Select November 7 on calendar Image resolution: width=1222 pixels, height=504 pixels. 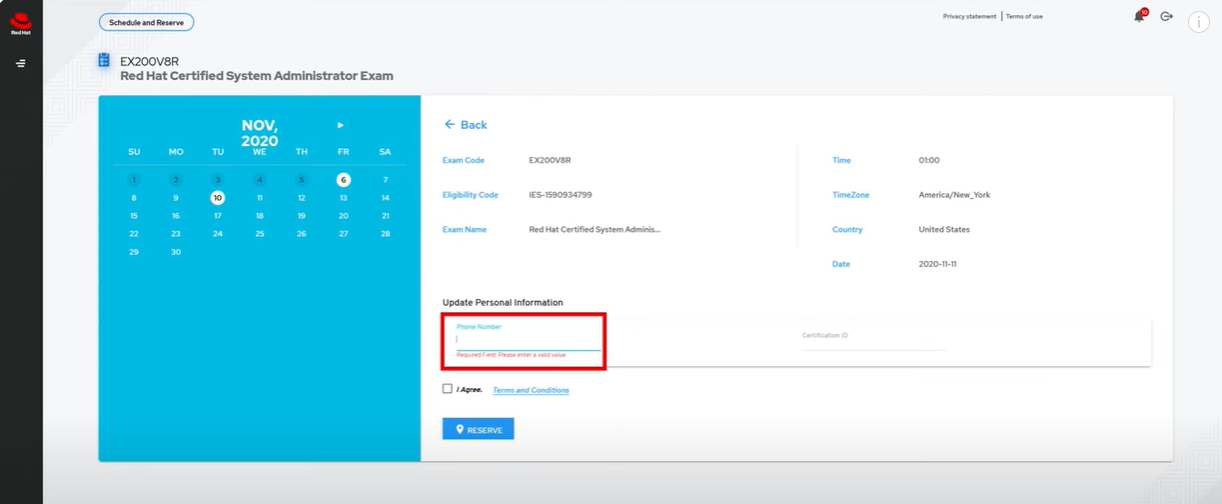(385, 180)
